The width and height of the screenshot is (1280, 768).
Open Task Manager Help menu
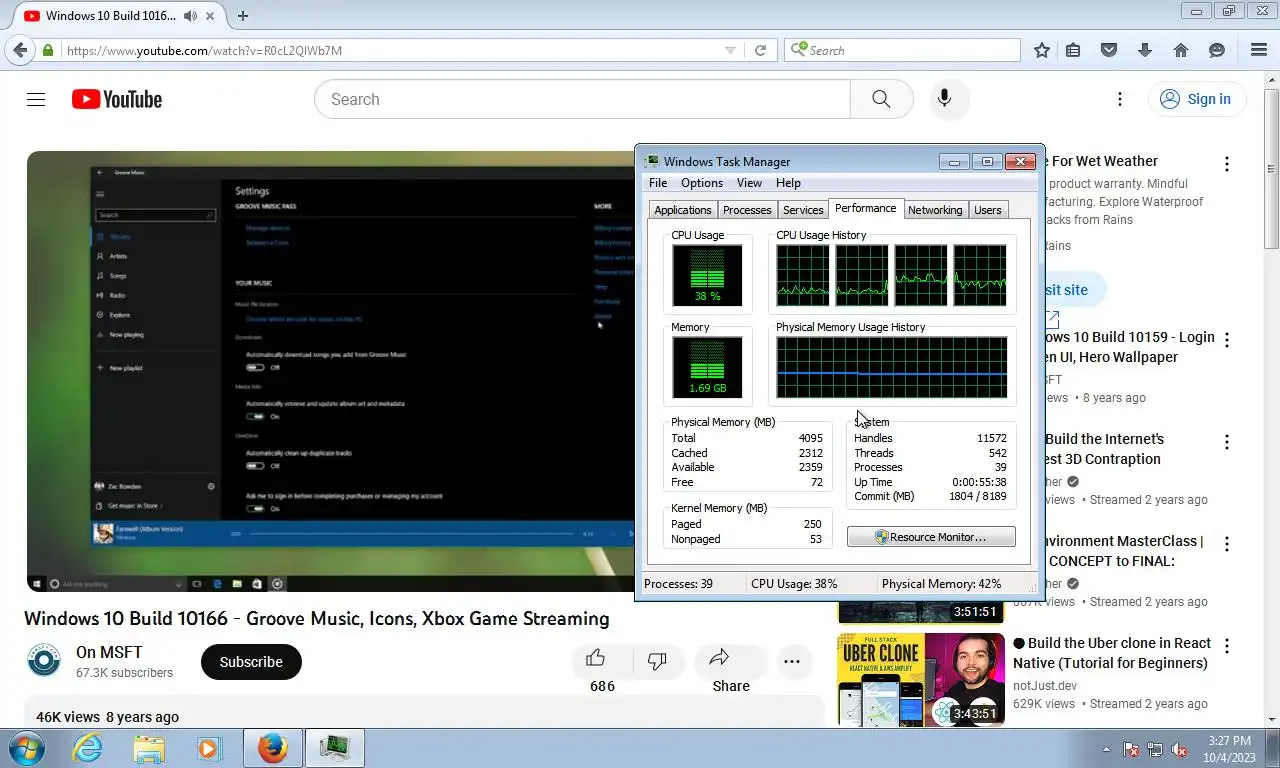click(788, 183)
